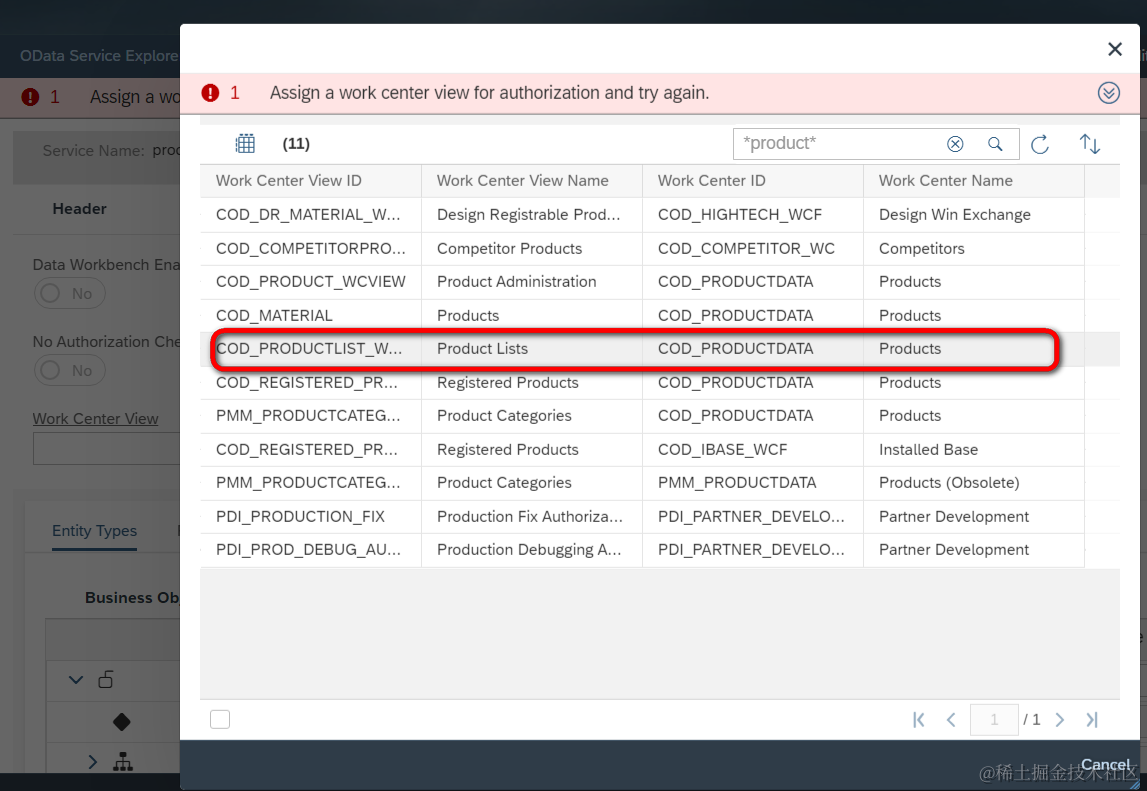Toggle Data Workbench Enabled switch in background
This screenshot has height=791, width=1147.
point(69,293)
